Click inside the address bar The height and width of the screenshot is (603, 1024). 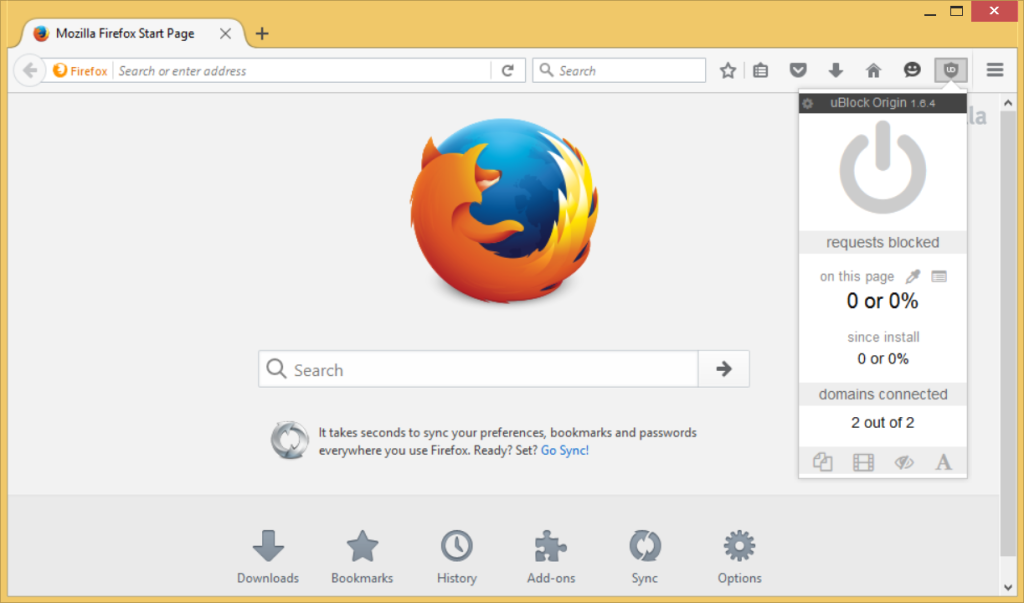(300, 70)
